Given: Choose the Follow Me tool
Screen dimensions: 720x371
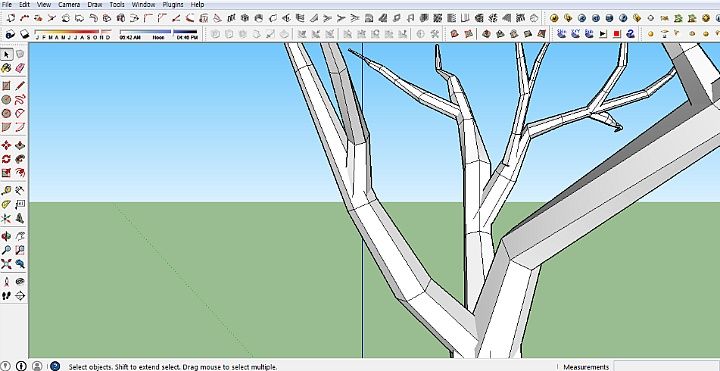Looking at the screenshot, I should pyautogui.click(x=20, y=159).
